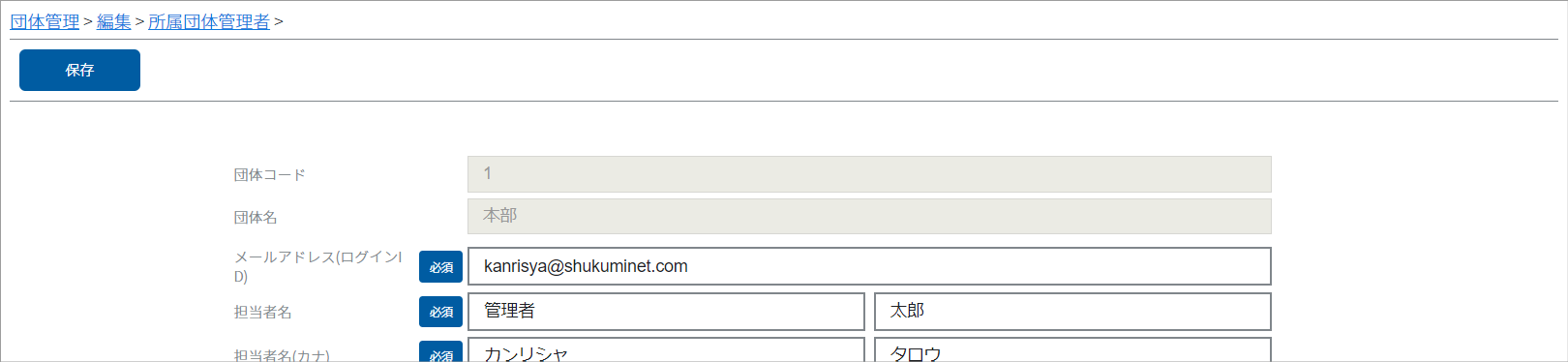Click the 担当者名(カナ) label text
1568x362 pixels.
click(282, 355)
